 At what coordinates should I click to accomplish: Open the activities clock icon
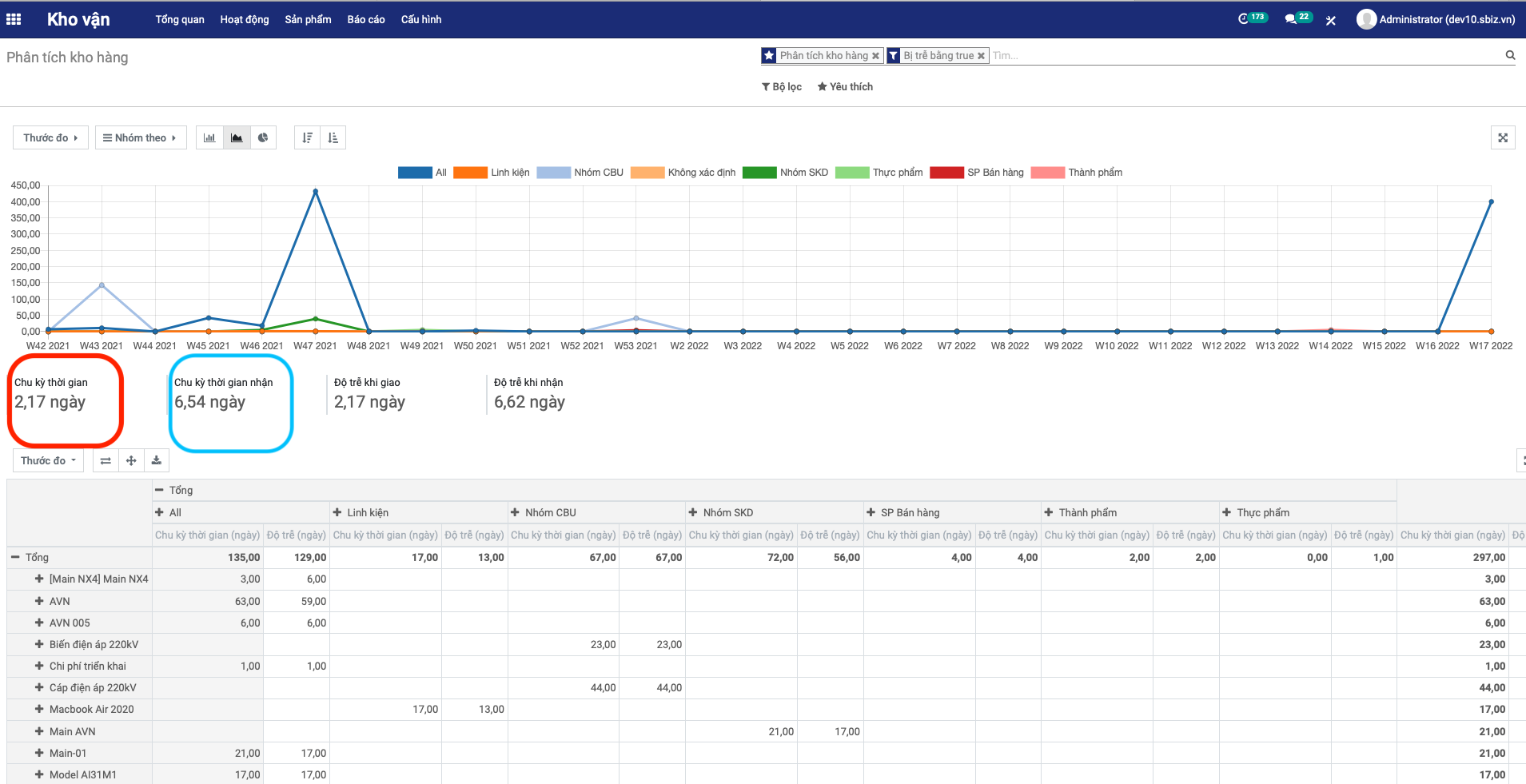(1244, 19)
